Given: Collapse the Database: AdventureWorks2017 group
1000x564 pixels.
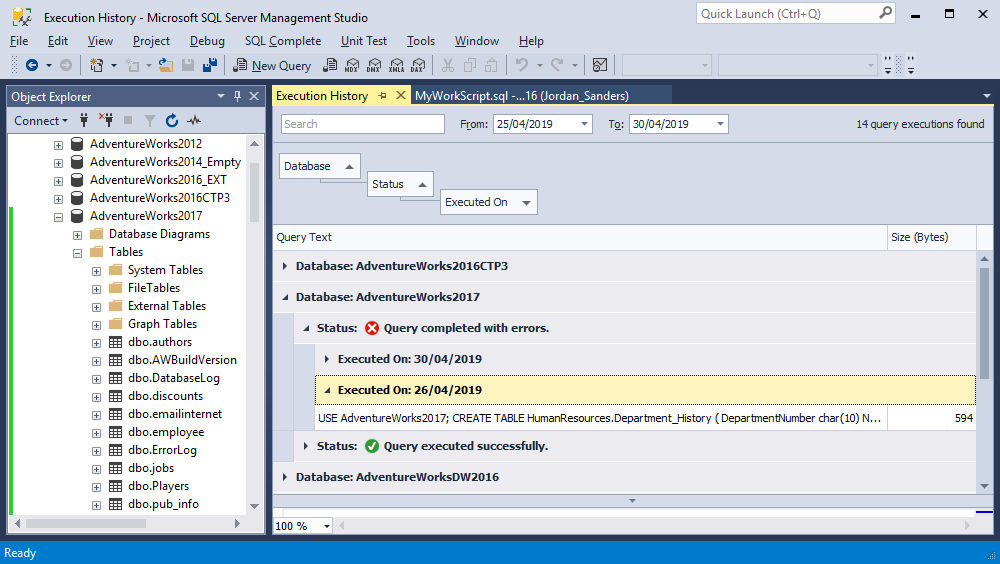Looking at the screenshot, I should tap(285, 297).
